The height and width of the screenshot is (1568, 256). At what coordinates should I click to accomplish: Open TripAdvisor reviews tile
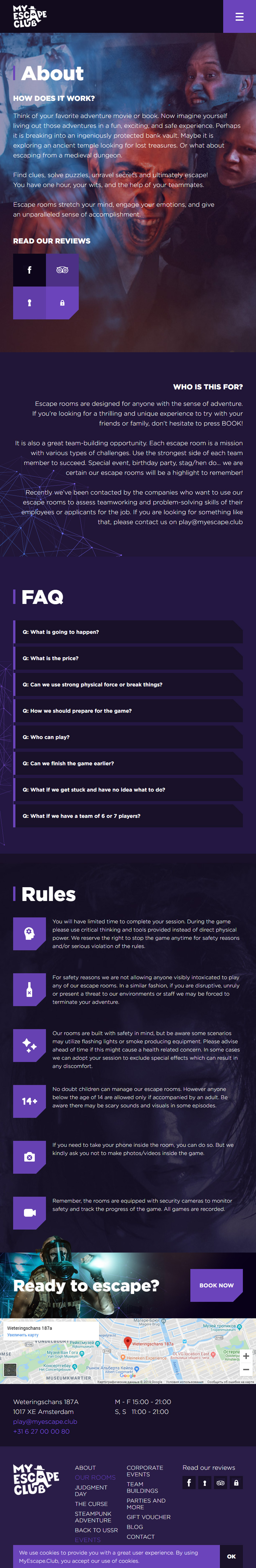(x=62, y=270)
